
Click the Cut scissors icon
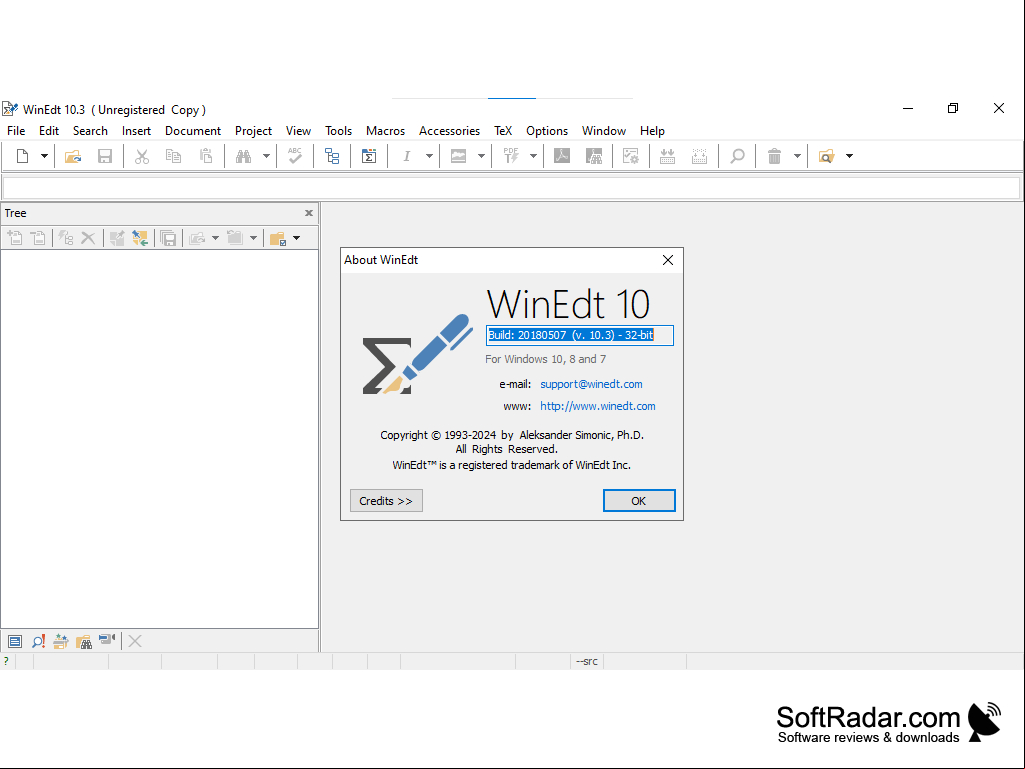142,156
